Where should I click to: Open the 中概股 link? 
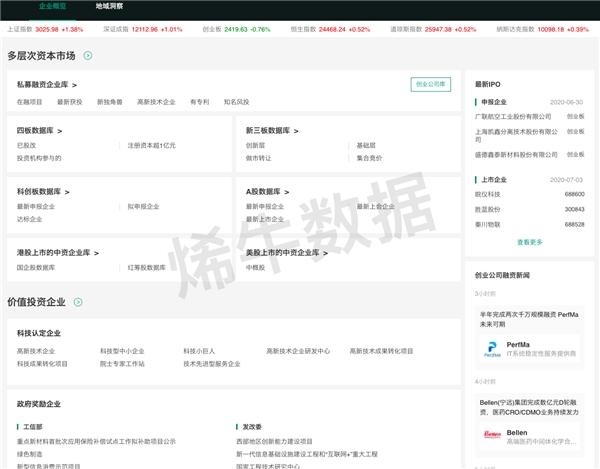pyautogui.click(x=255, y=267)
